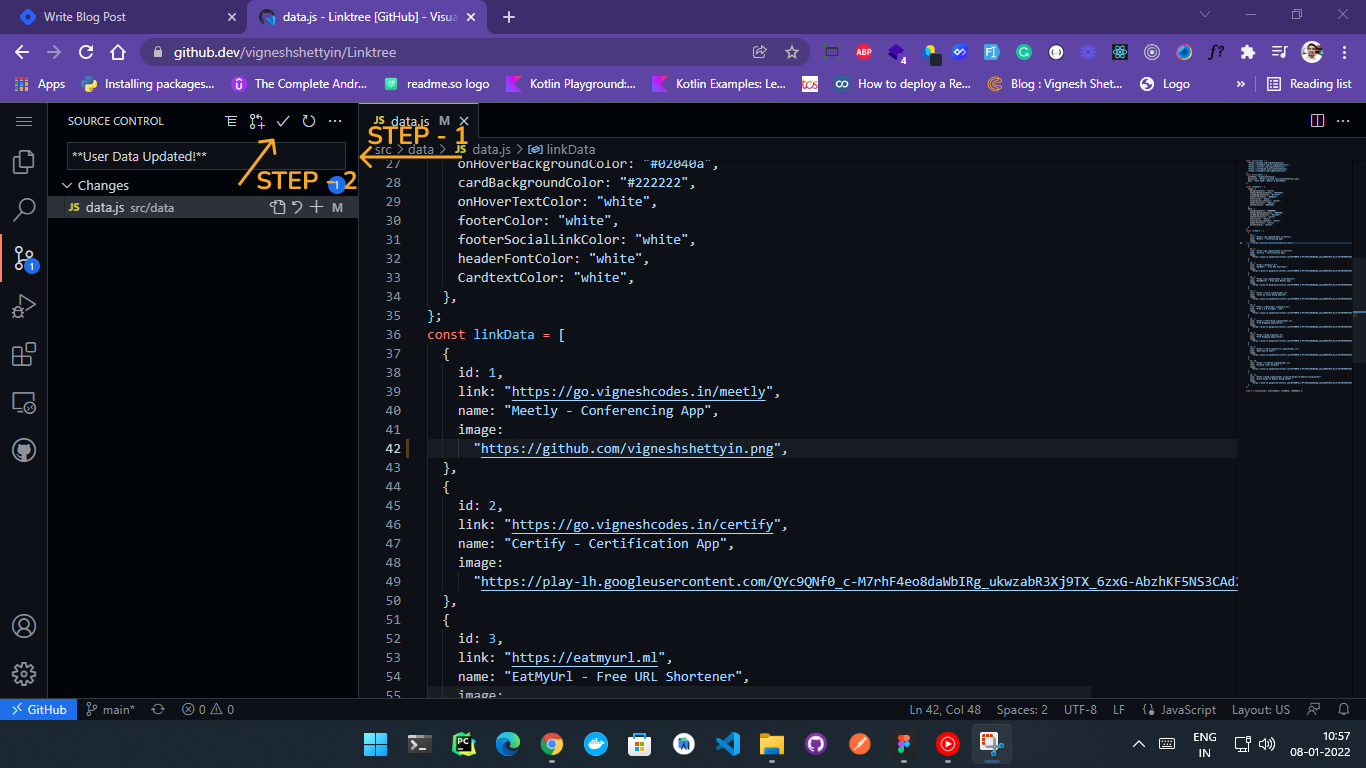The image size is (1366, 768).
Task: Open Reading list
Action: pyautogui.click(x=1309, y=84)
